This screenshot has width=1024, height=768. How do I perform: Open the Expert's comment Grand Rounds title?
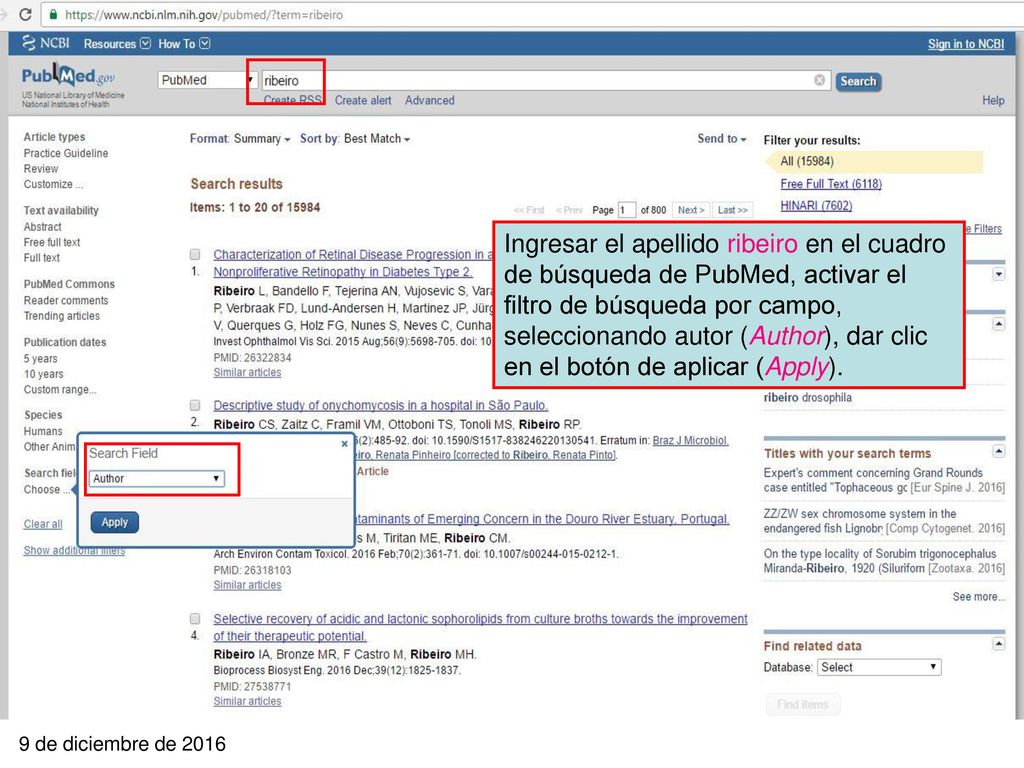tap(884, 480)
